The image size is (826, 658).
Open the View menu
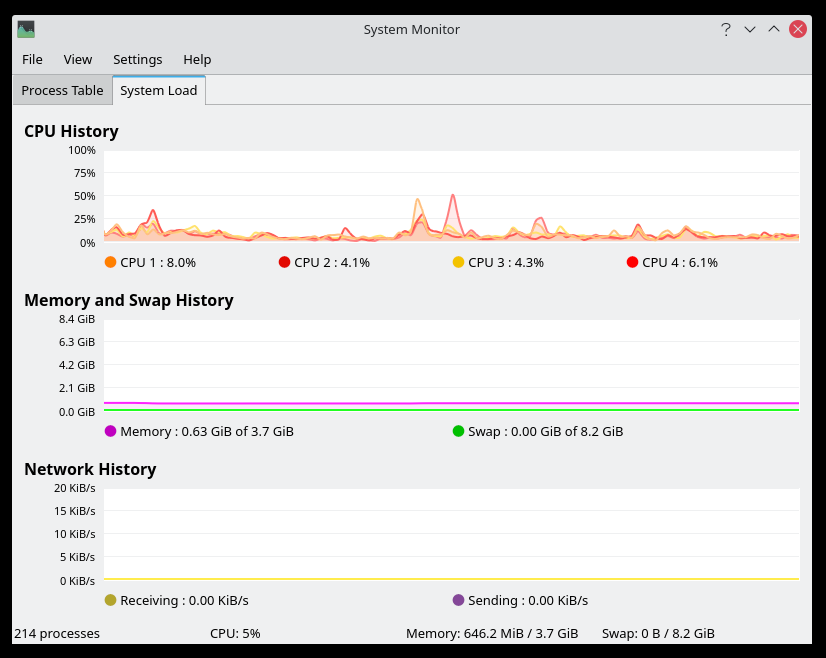tap(78, 59)
